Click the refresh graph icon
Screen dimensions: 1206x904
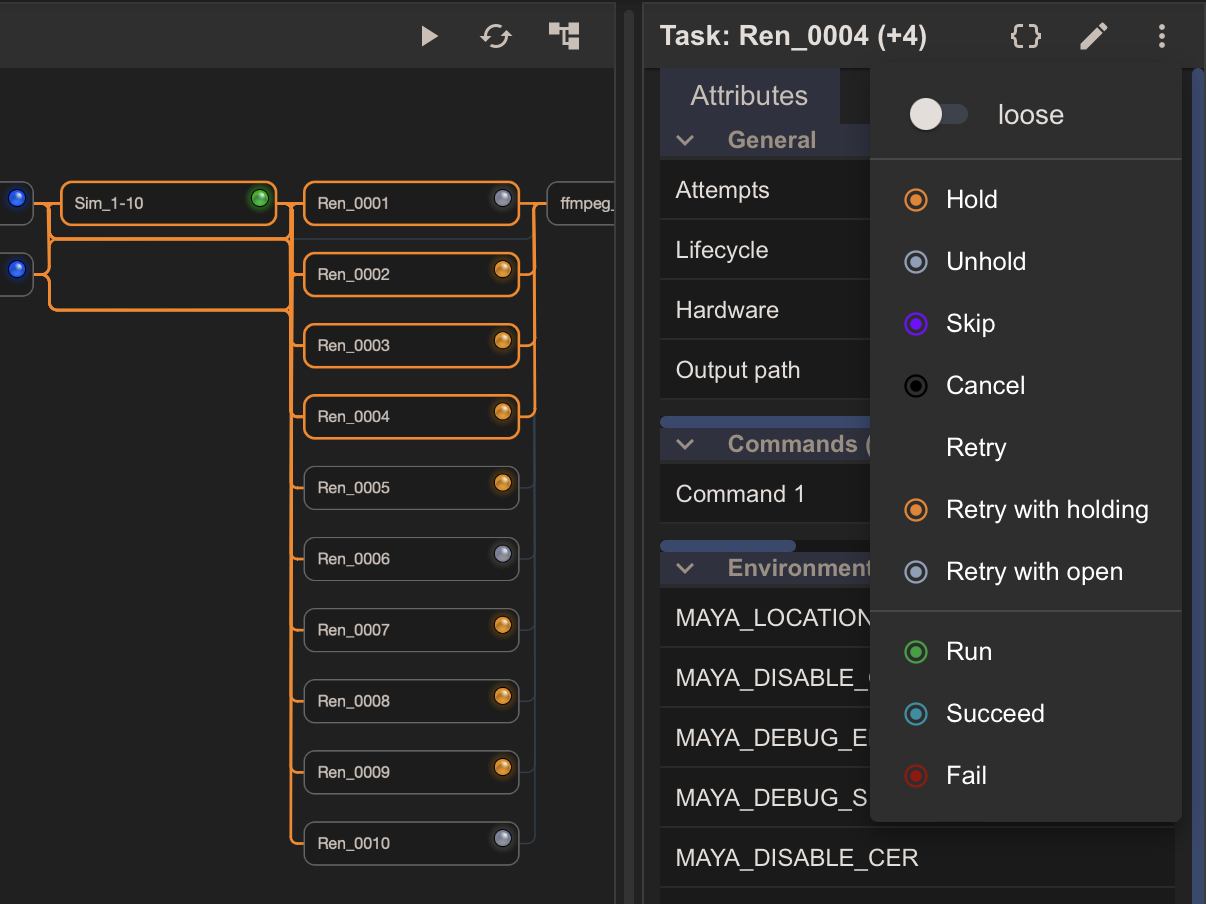point(496,37)
